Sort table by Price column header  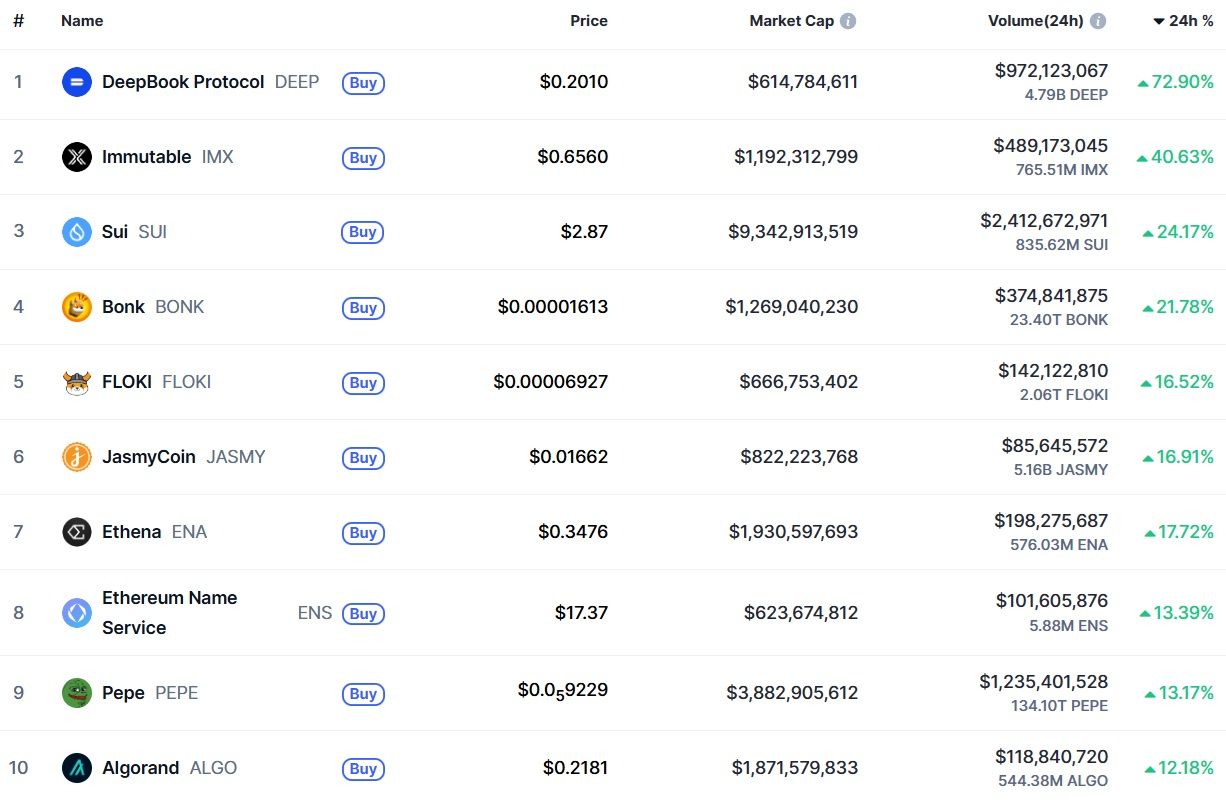pos(588,21)
